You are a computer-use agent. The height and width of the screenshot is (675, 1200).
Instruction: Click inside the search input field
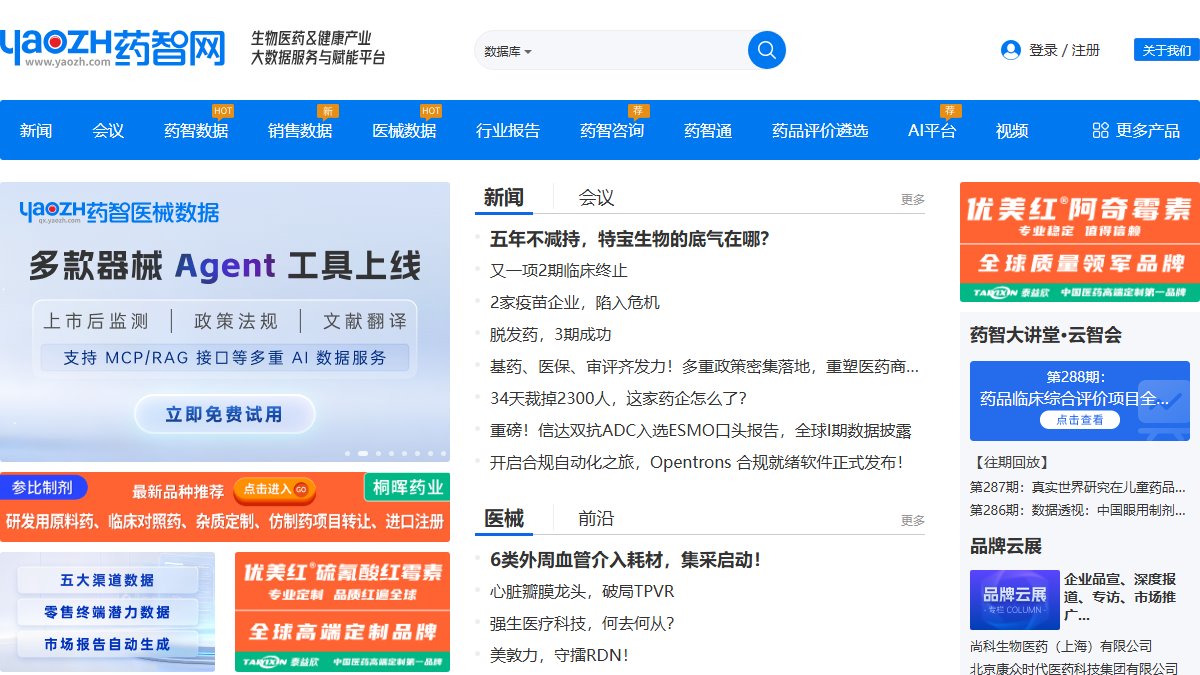point(640,50)
